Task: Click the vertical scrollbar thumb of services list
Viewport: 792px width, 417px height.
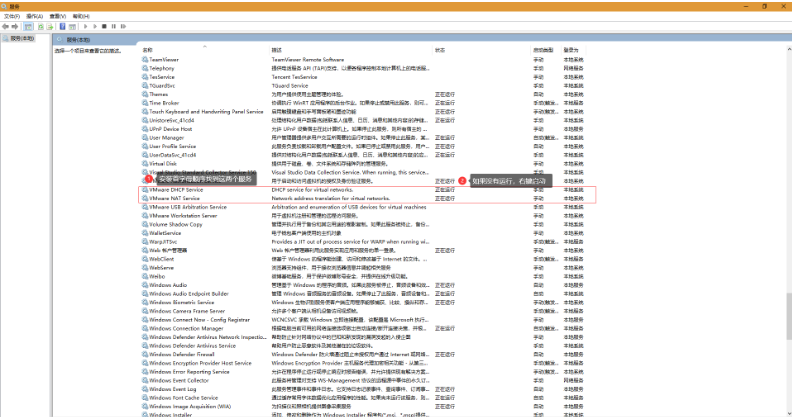Action: [x=788, y=317]
